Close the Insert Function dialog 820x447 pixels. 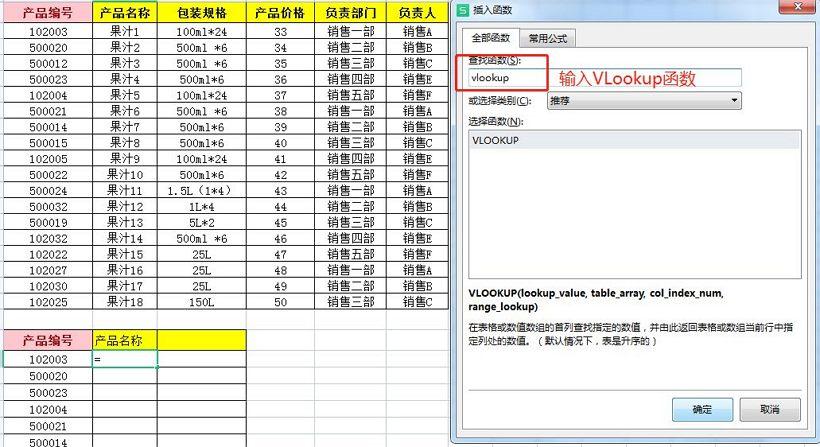point(798,6)
